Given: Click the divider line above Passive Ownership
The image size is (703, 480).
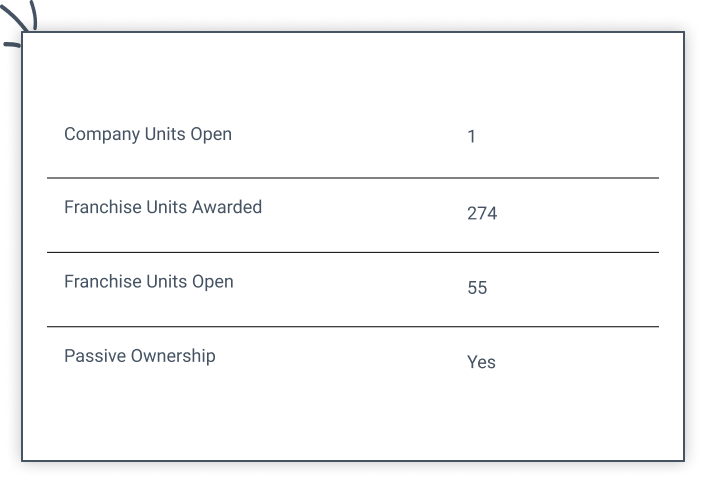Looking at the screenshot, I should coord(352,326).
